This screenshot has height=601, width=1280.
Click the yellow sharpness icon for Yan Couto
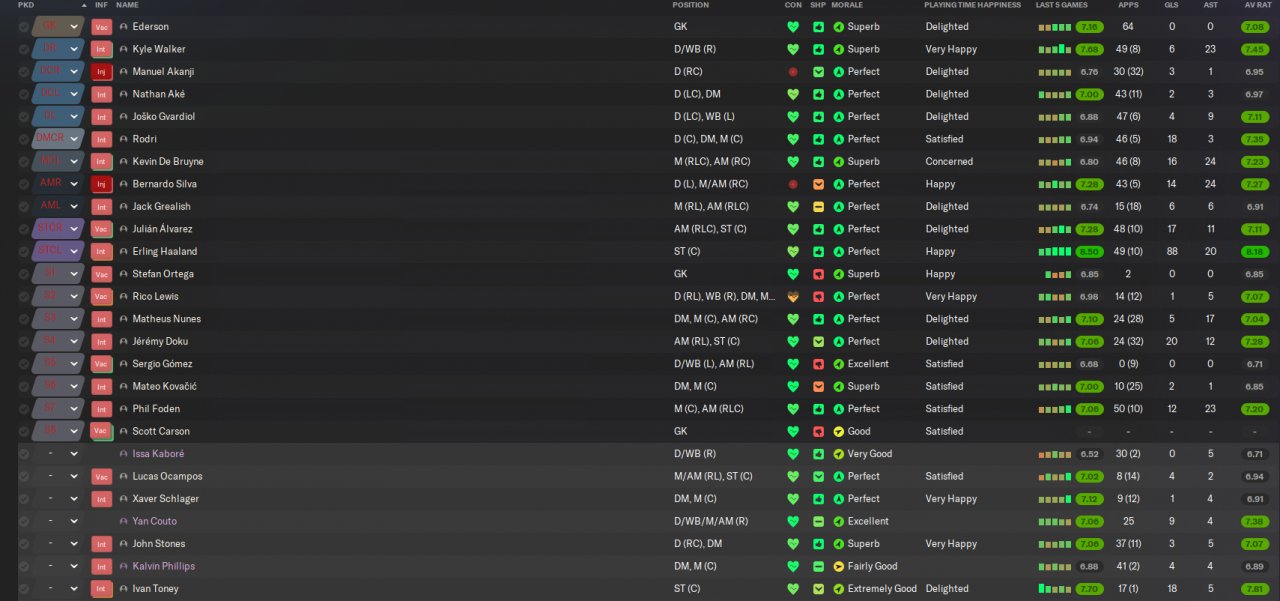[x=818, y=522]
